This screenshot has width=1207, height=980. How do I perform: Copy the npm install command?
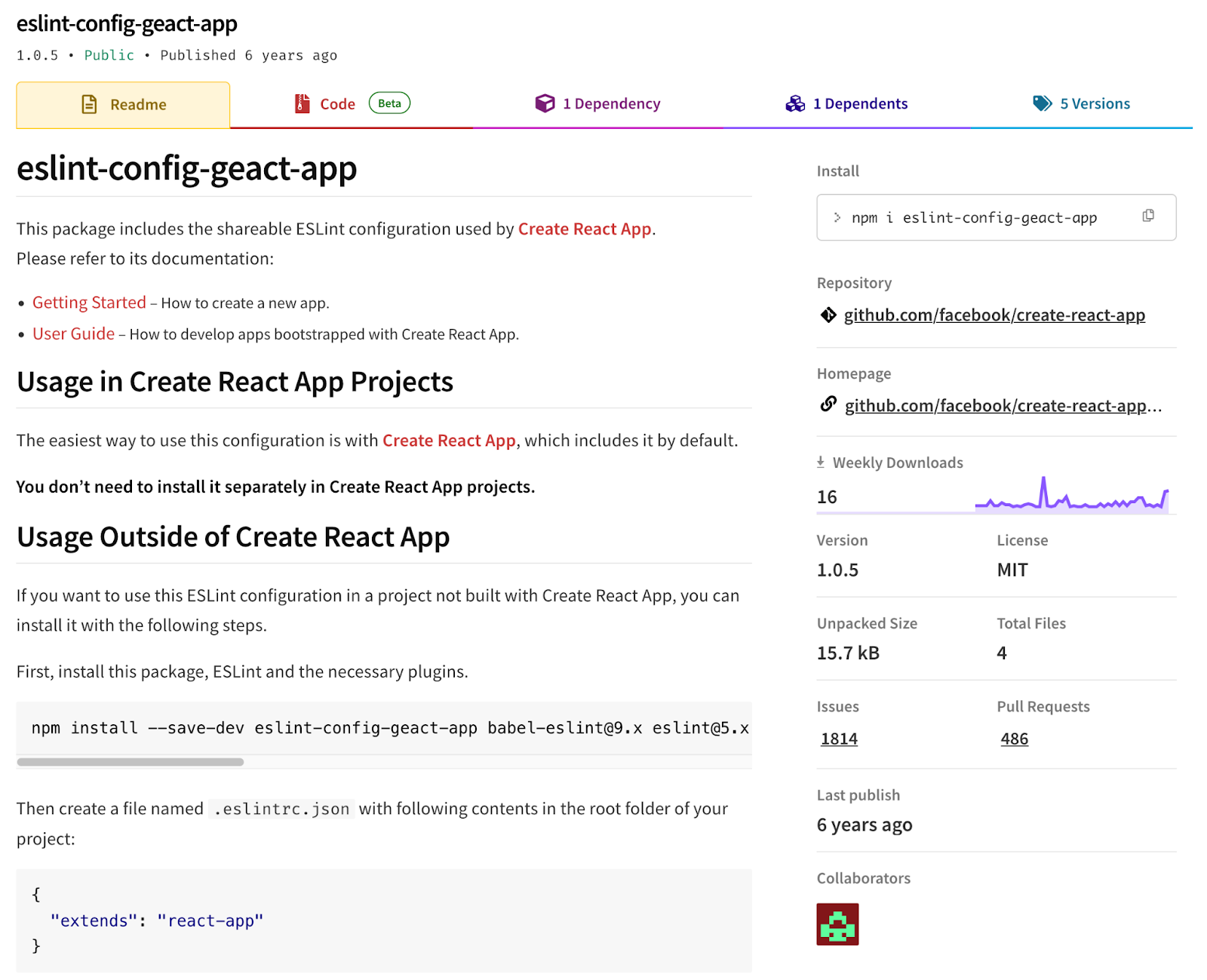[x=1148, y=216]
